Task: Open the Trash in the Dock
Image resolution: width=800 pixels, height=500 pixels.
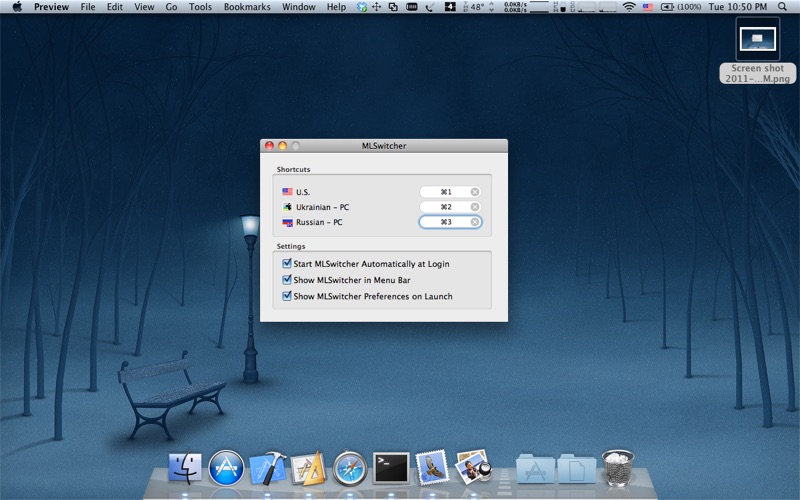Action: click(618, 468)
